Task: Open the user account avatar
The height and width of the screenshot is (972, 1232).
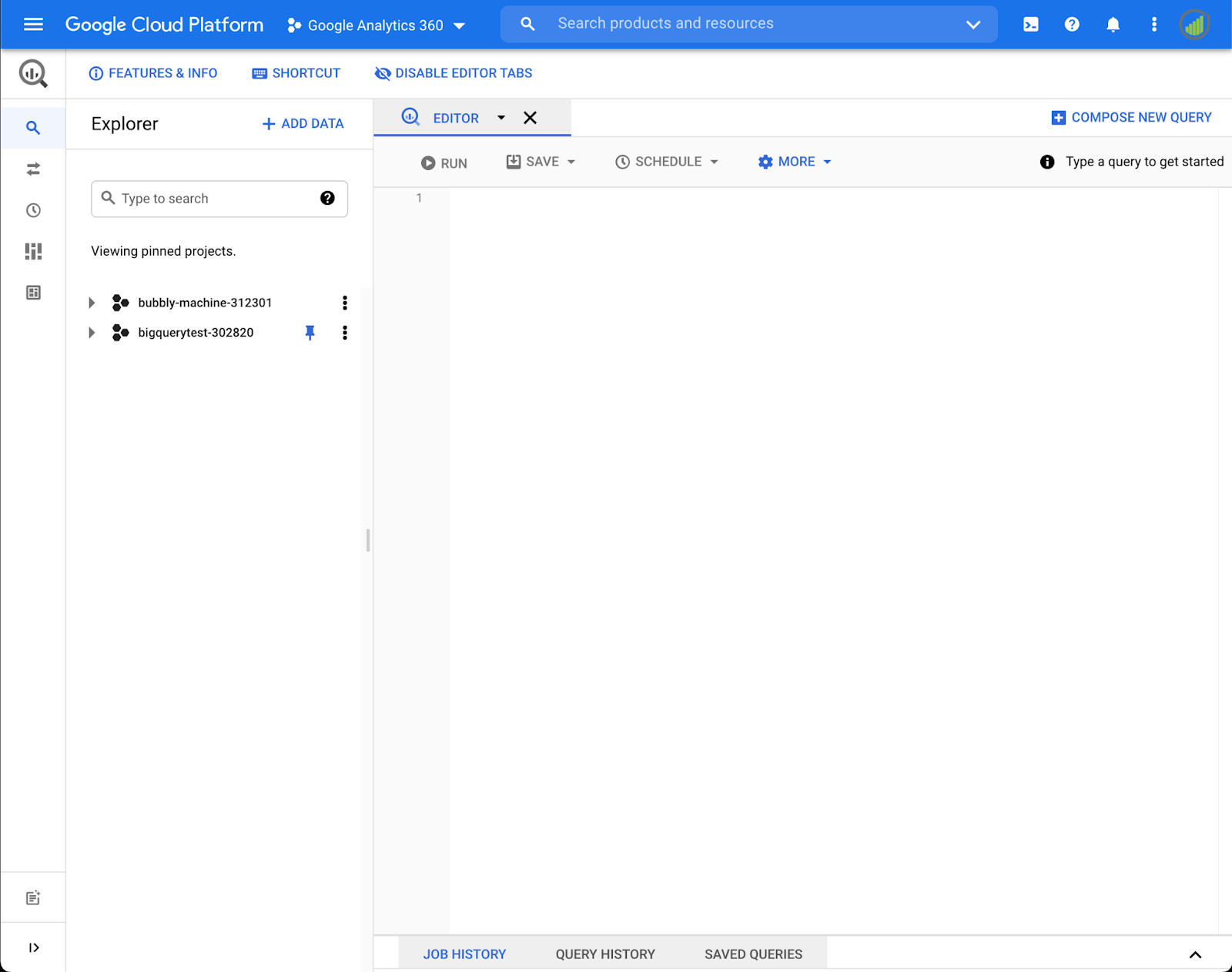Action: [1194, 25]
